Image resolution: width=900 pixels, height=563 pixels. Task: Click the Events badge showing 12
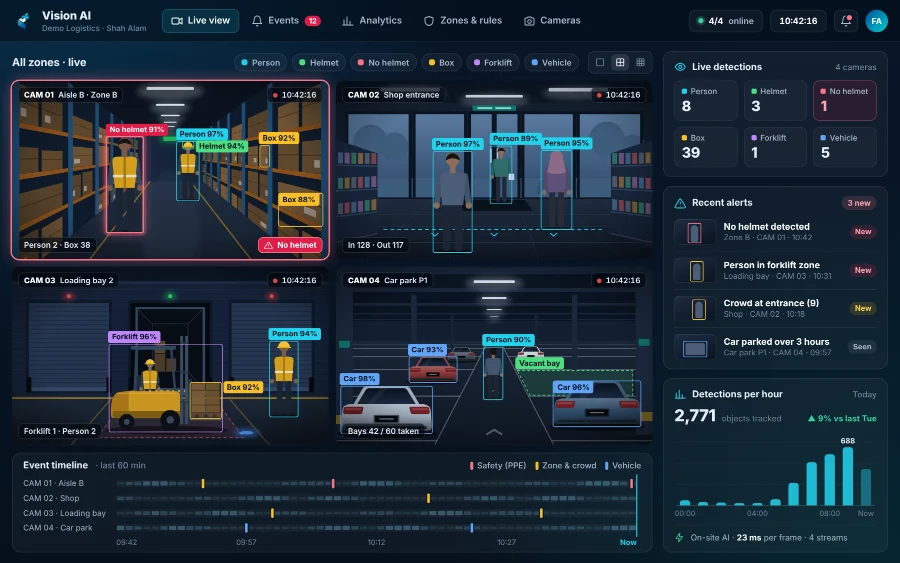pos(312,21)
